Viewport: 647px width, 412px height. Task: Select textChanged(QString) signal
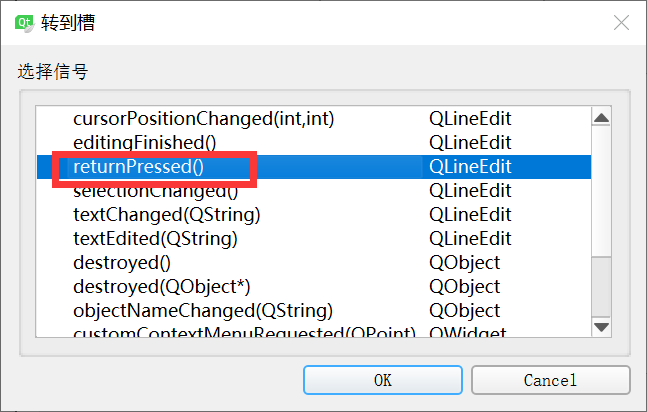tap(167, 215)
